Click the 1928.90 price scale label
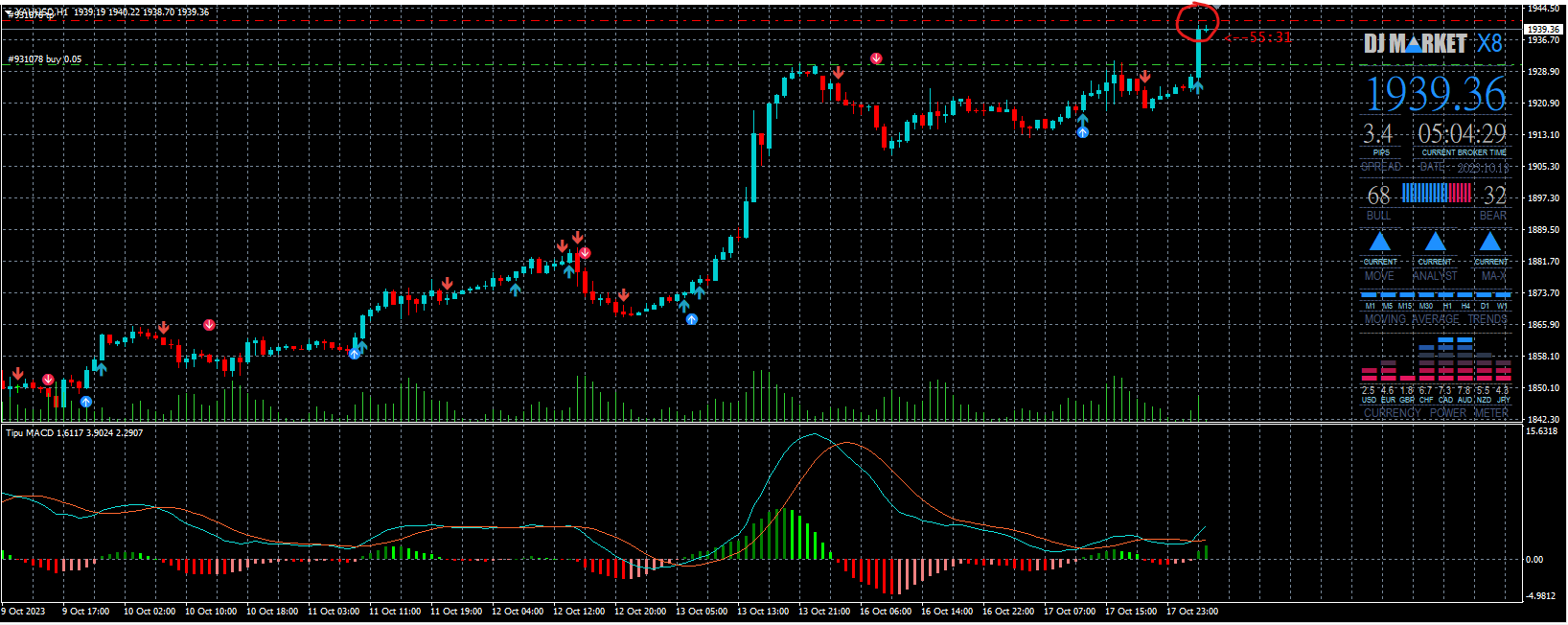Screen dimensions: 1568x625 point(1543,72)
